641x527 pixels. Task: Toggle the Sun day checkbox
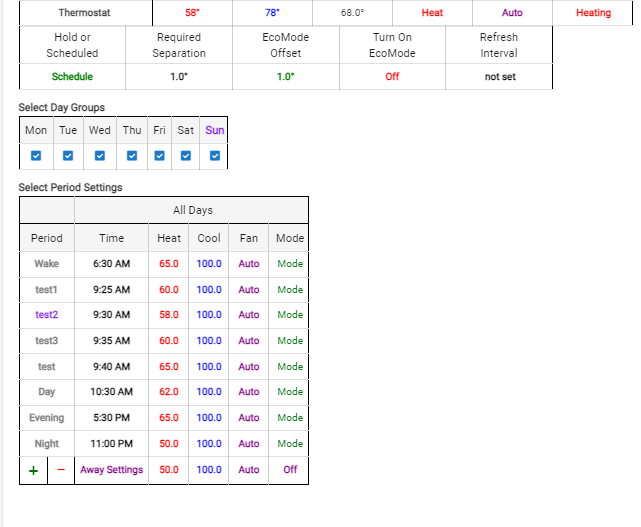pos(215,156)
